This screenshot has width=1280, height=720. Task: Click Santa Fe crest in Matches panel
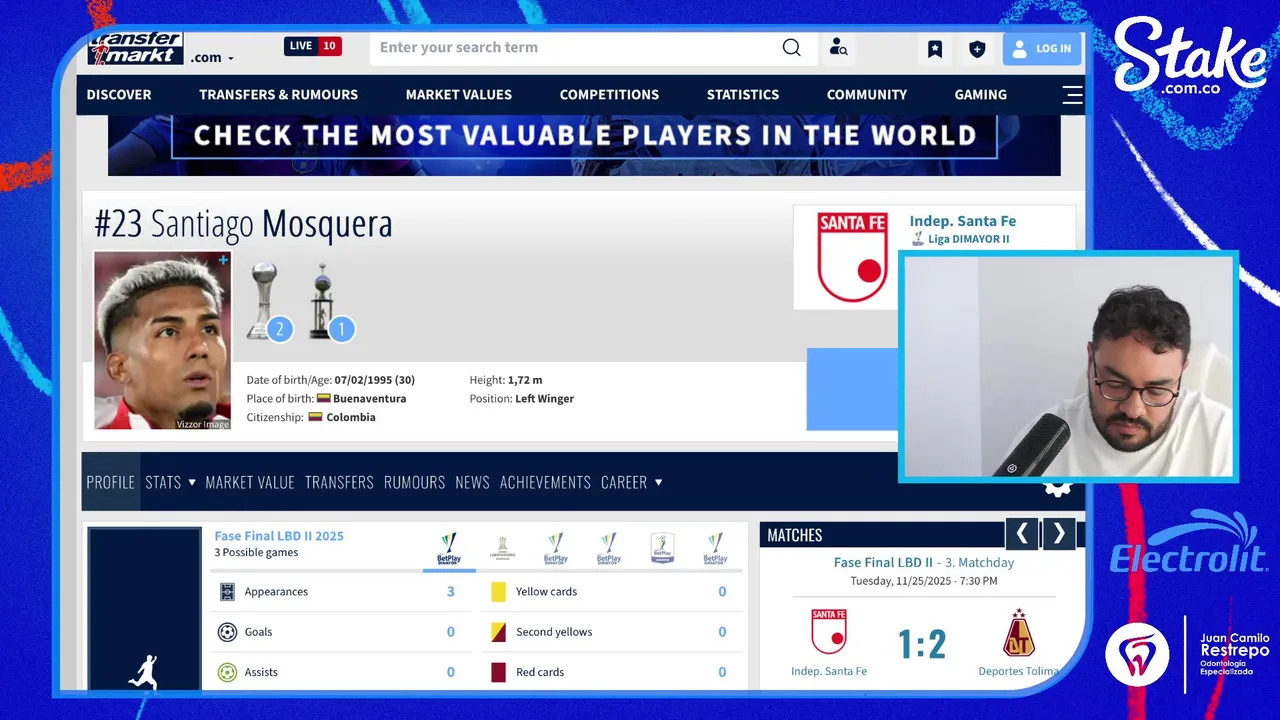829,632
